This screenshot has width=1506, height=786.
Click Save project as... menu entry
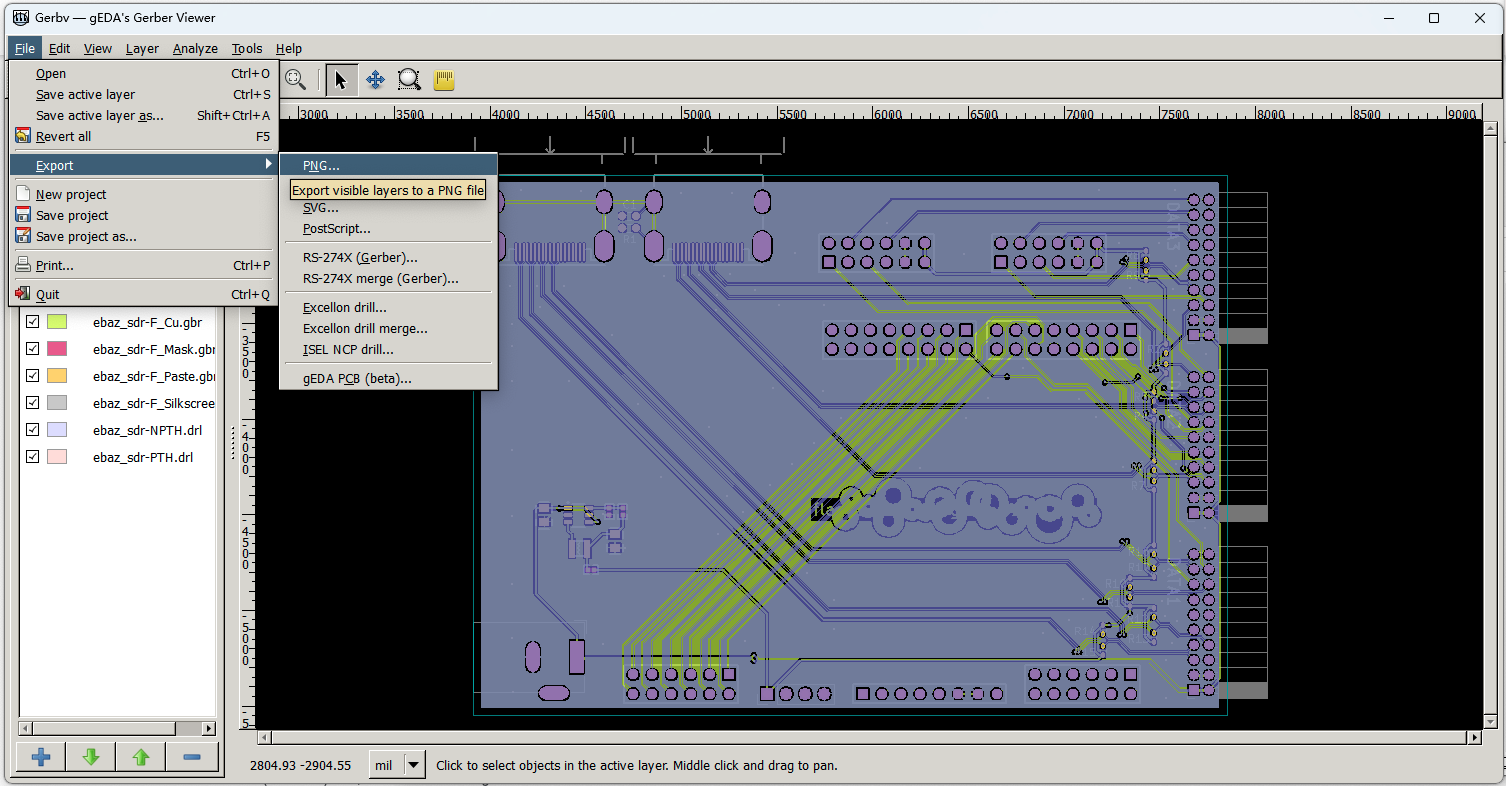pyautogui.click(x=86, y=237)
